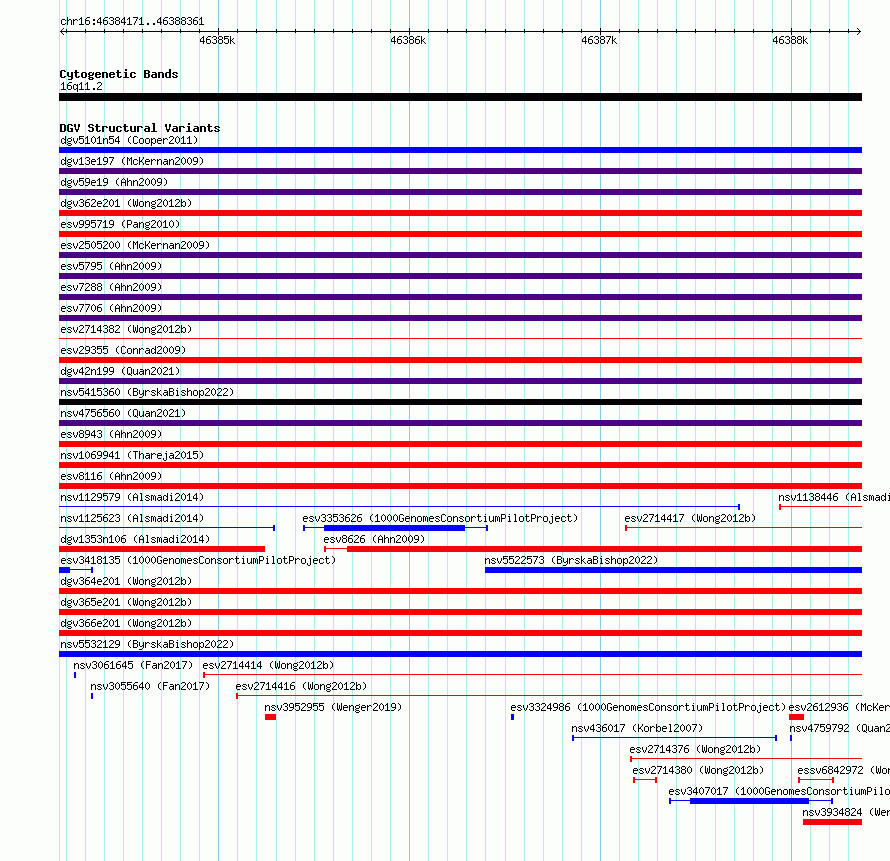Click esv2714416 (Wong2012b) label
The image size is (890, 861).
click(x=301, y=686)
